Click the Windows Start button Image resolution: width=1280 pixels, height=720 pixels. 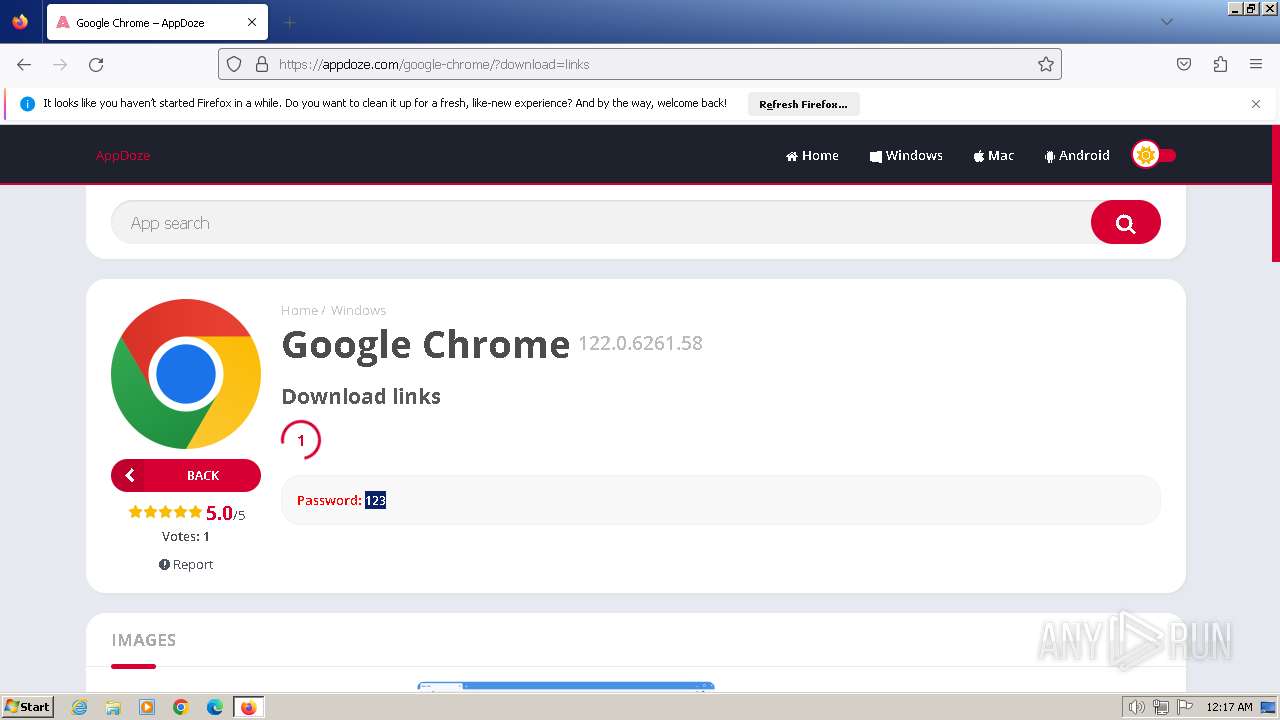[28, 706]
